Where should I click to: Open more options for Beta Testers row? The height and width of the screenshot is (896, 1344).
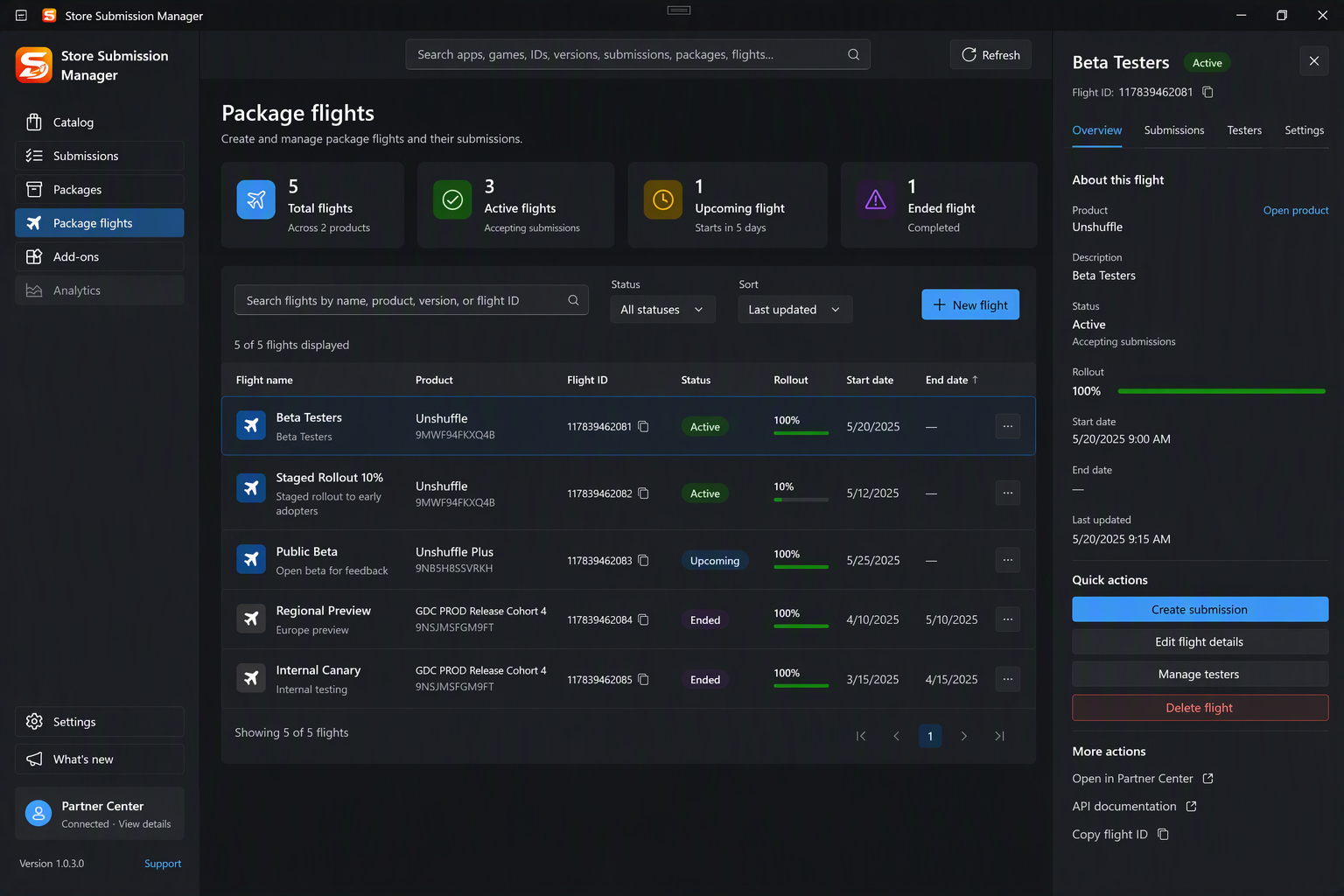[x=1008, y=426]
